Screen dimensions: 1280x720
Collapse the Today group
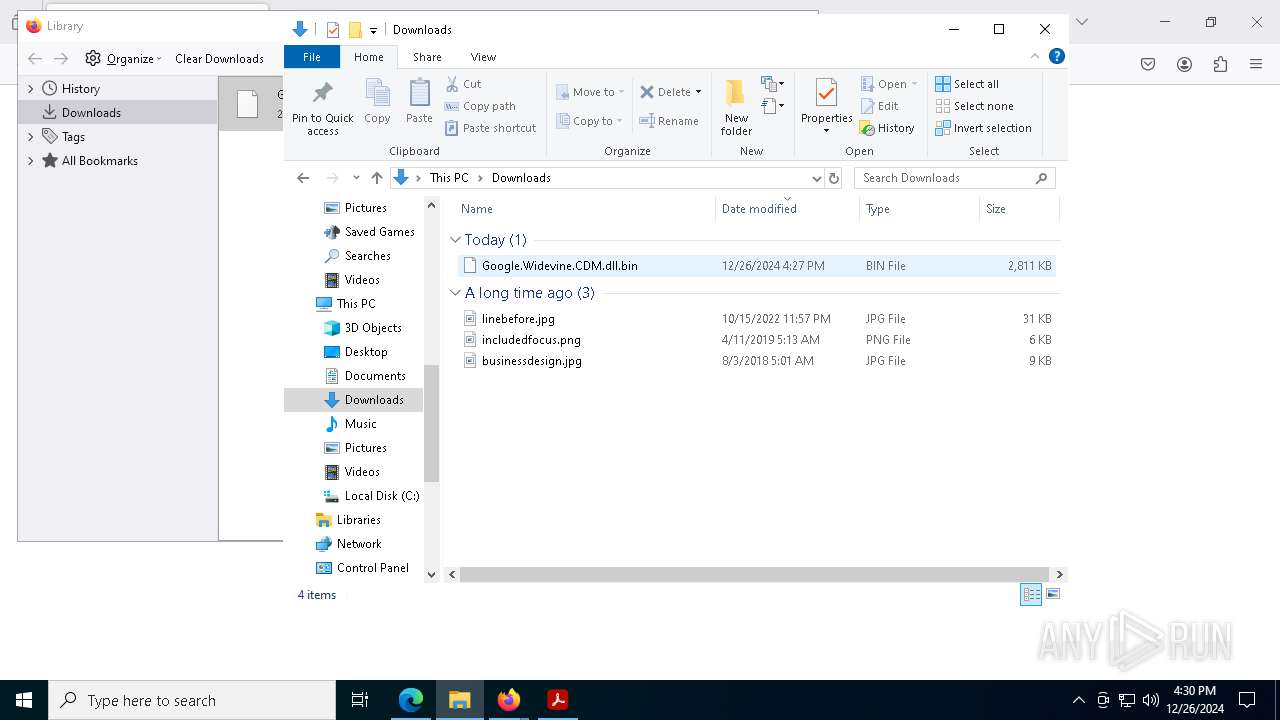tap(455, 240)
